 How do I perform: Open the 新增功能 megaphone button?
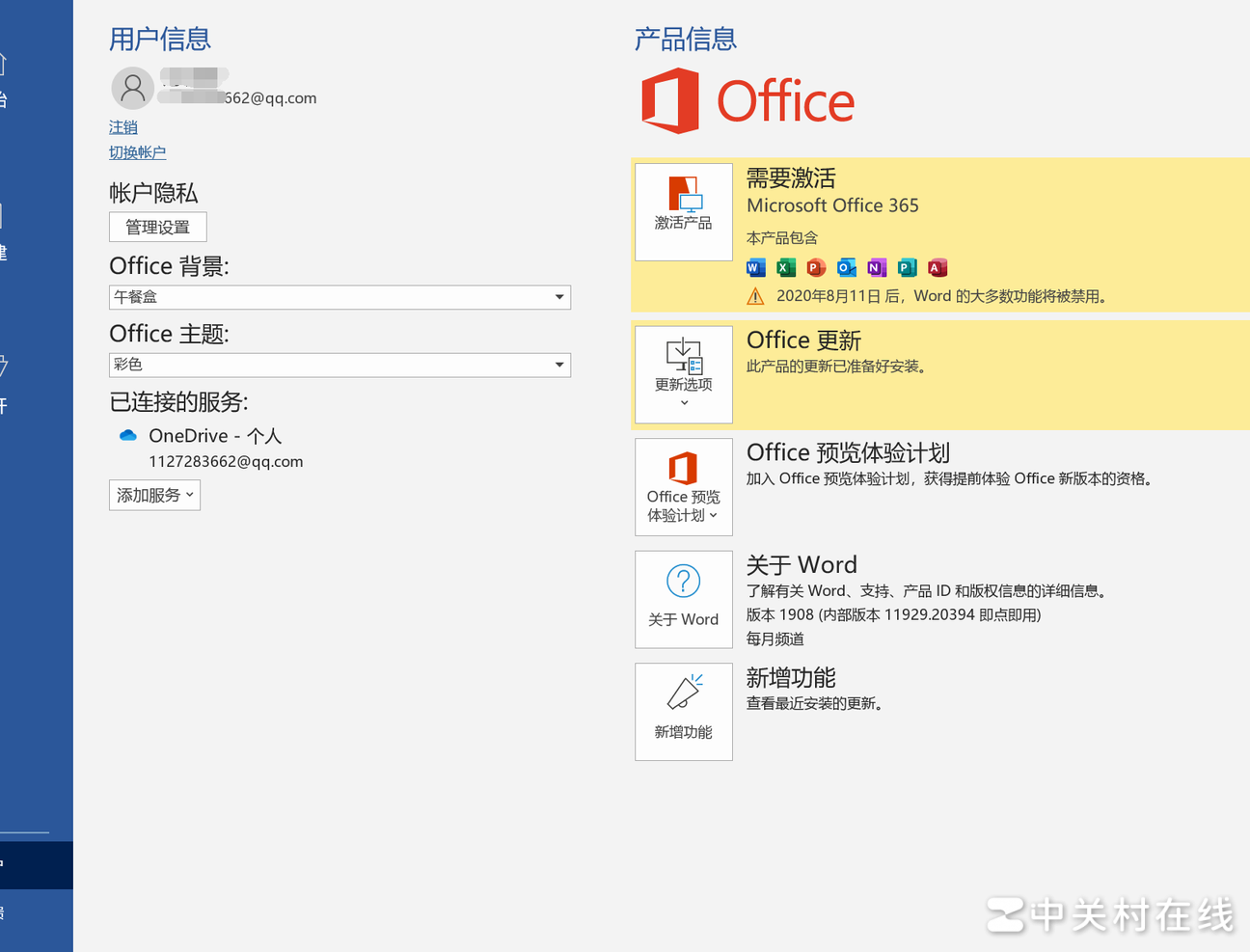pos(683,711)
